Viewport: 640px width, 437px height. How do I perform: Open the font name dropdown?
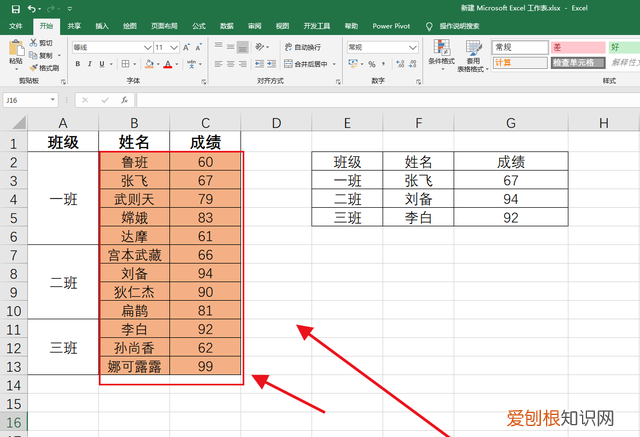click(148, 48)
